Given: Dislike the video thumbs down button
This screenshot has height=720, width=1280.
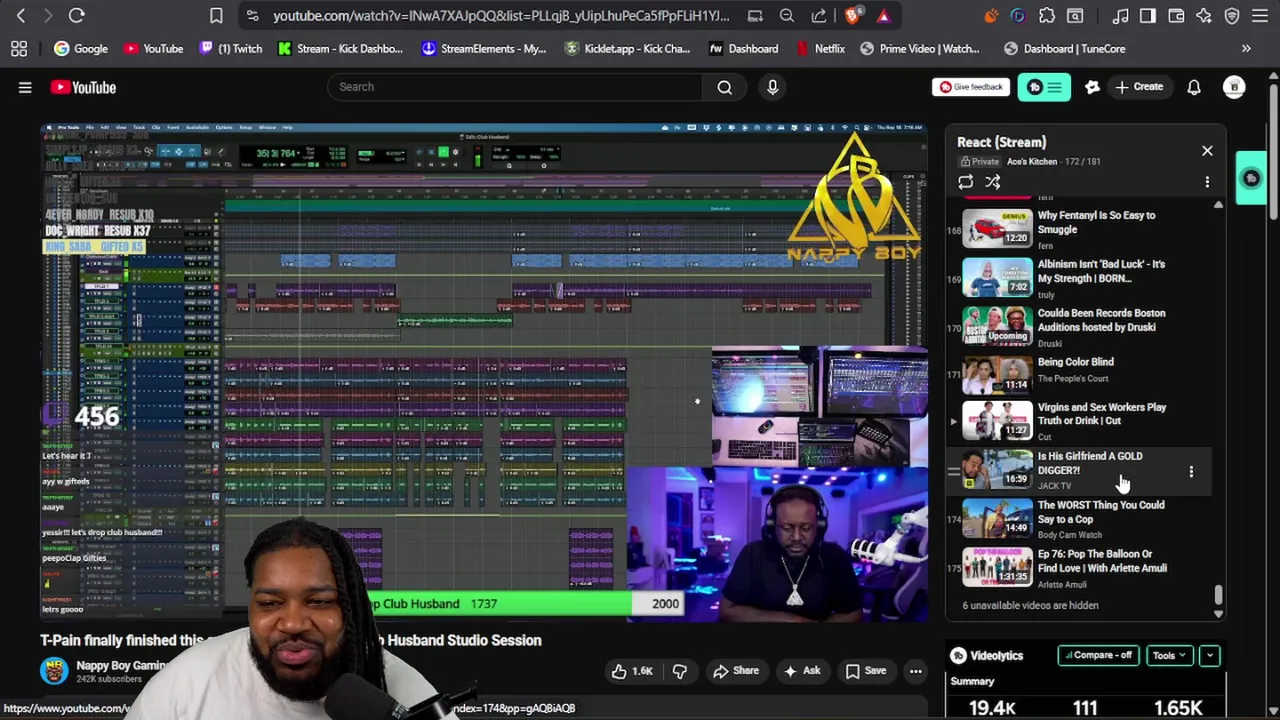Looking at the screenshot, I should (x=679, y=671).
